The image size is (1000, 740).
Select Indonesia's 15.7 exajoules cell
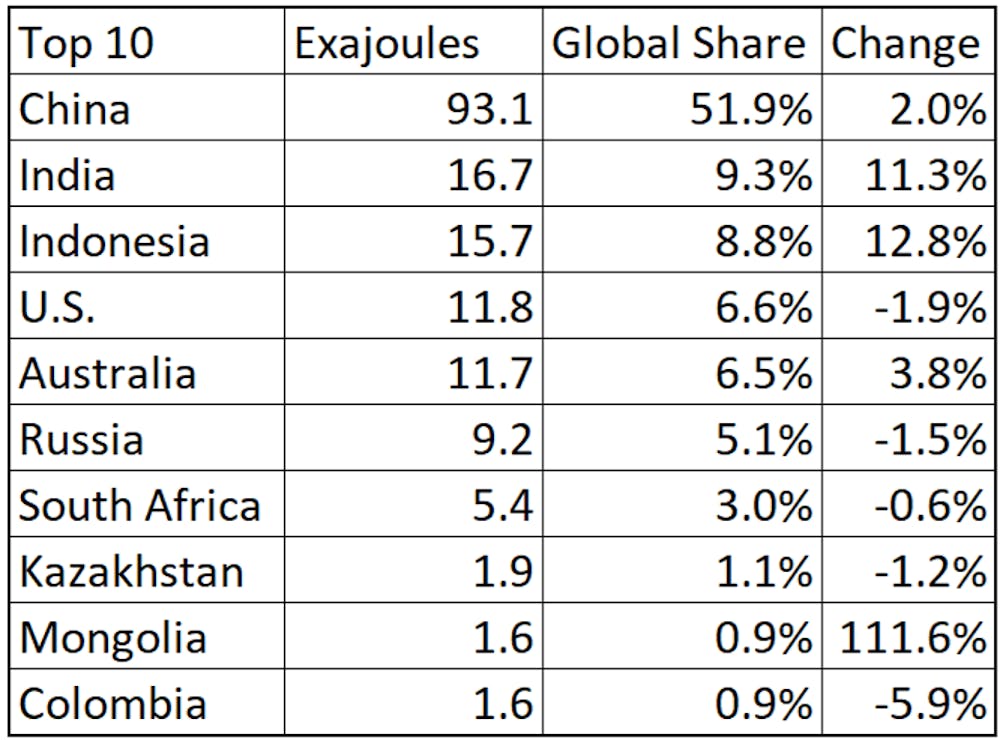[x=413, y=239]
